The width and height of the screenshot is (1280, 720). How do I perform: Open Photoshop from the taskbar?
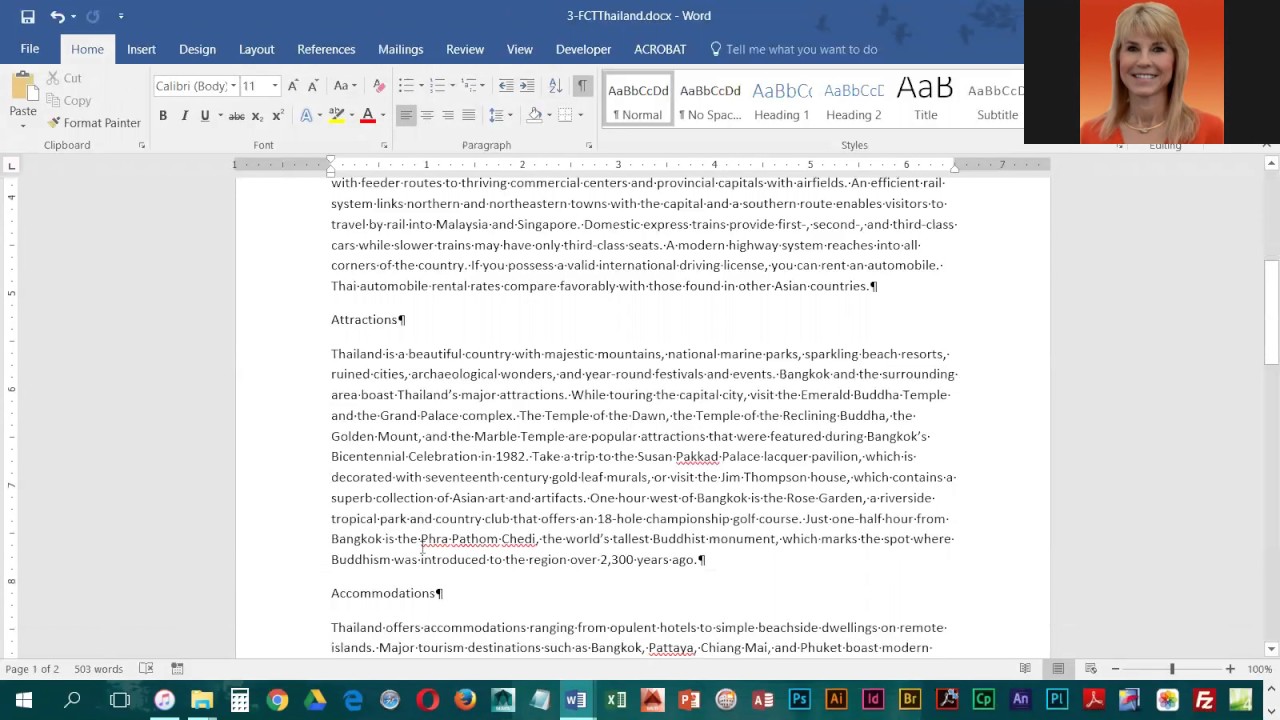(799, 700)
